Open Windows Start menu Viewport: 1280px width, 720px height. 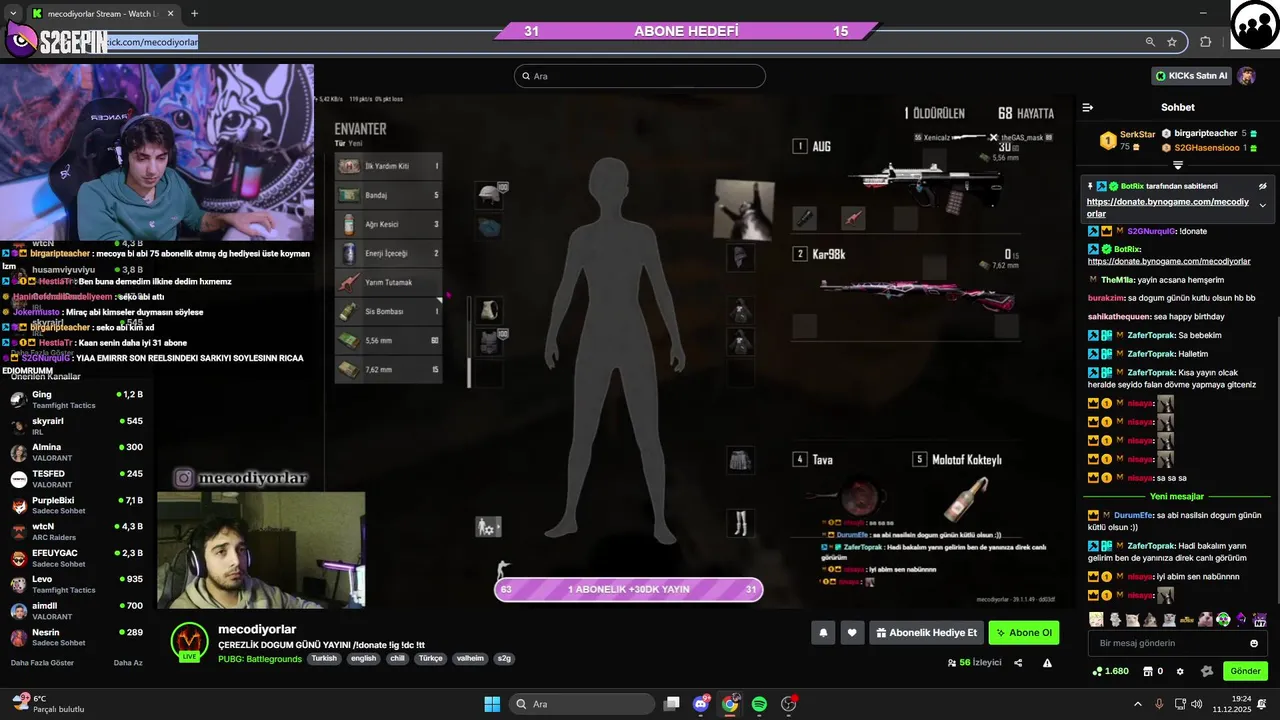point(492,704)
